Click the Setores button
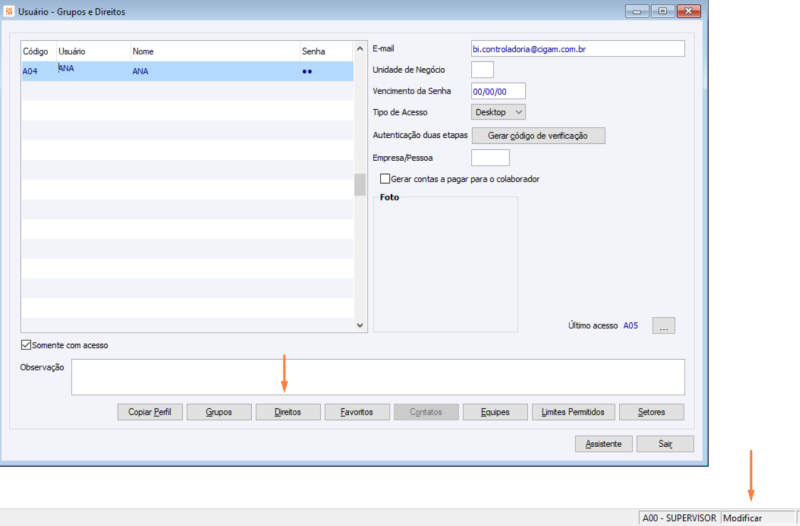 point(652,412)
